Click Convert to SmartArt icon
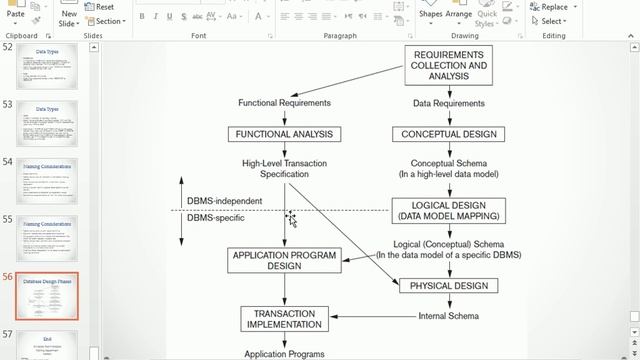640x360 pixels. 400,21
